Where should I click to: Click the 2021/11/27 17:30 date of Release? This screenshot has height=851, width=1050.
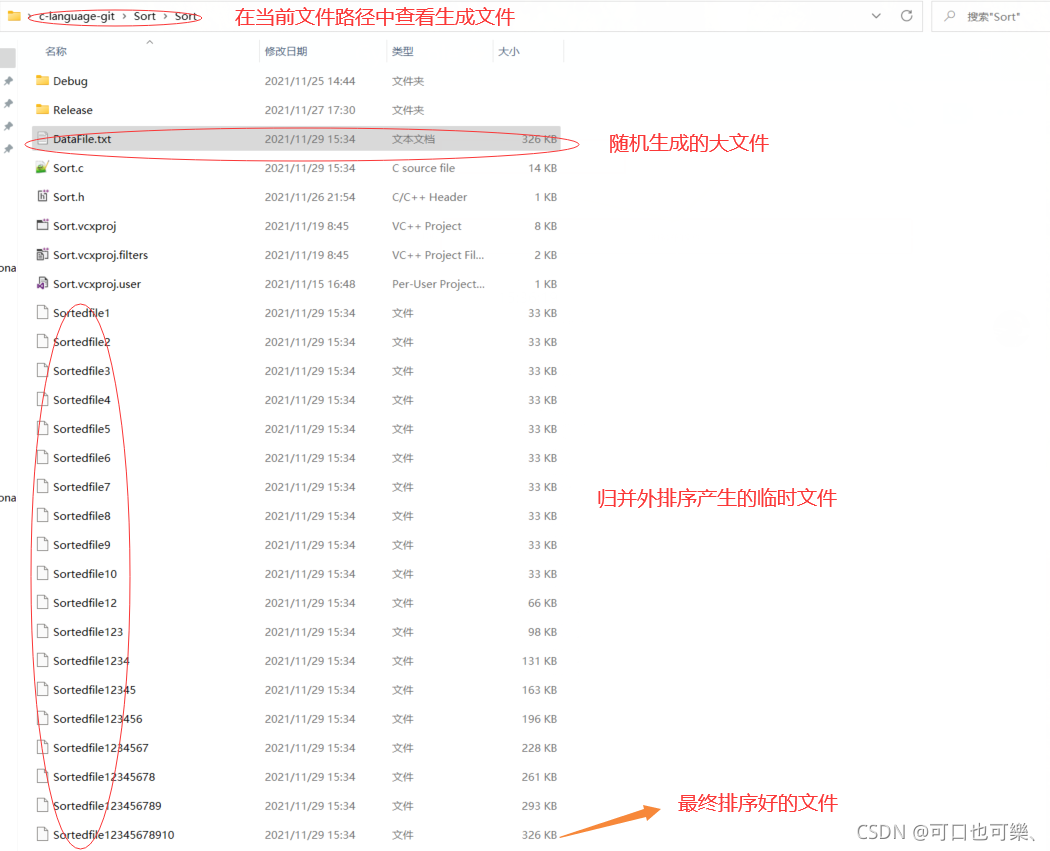point(309,109)
